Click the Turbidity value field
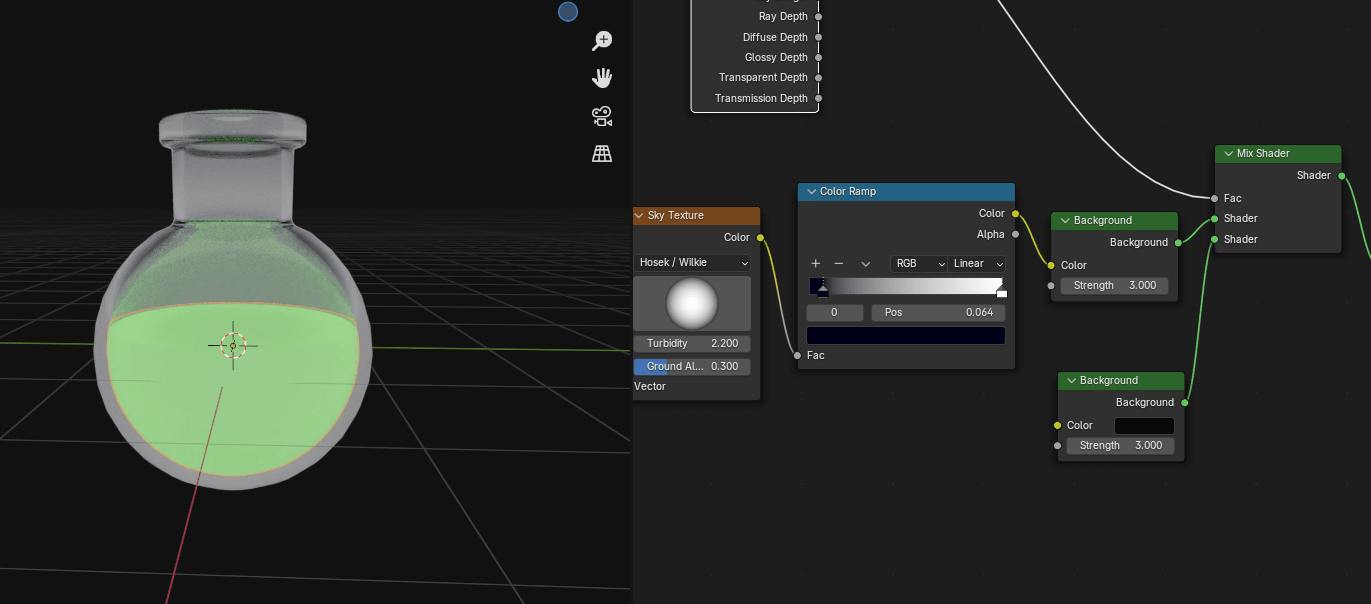The image size is (1371, 604). click(x=692, y=344)
